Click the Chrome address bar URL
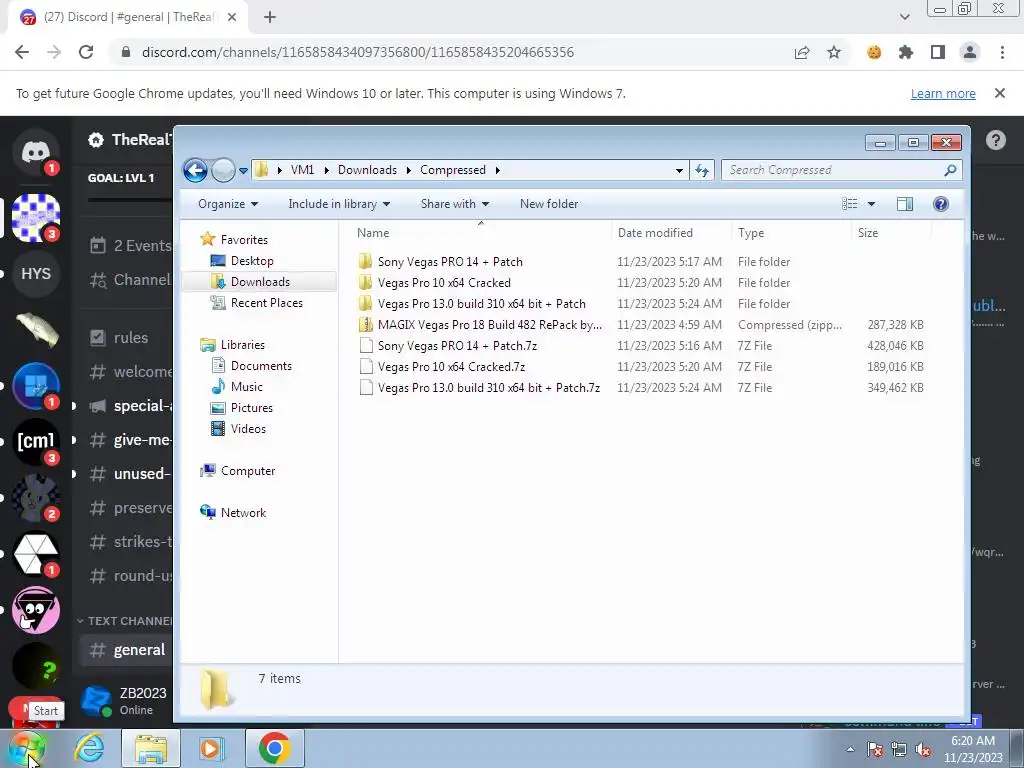 357,52
